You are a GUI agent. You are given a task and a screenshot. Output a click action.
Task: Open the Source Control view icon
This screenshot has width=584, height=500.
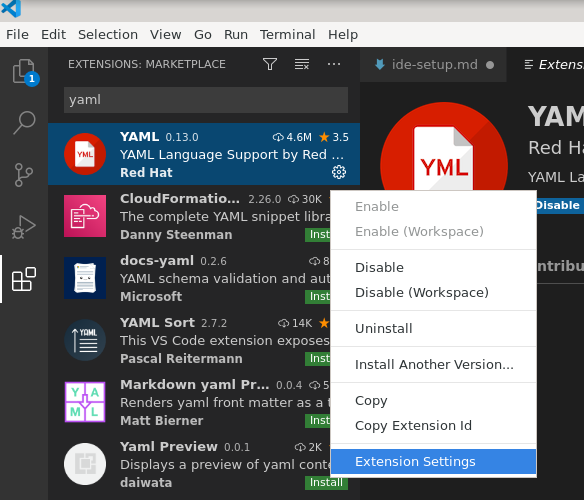(x=24, y=174)
